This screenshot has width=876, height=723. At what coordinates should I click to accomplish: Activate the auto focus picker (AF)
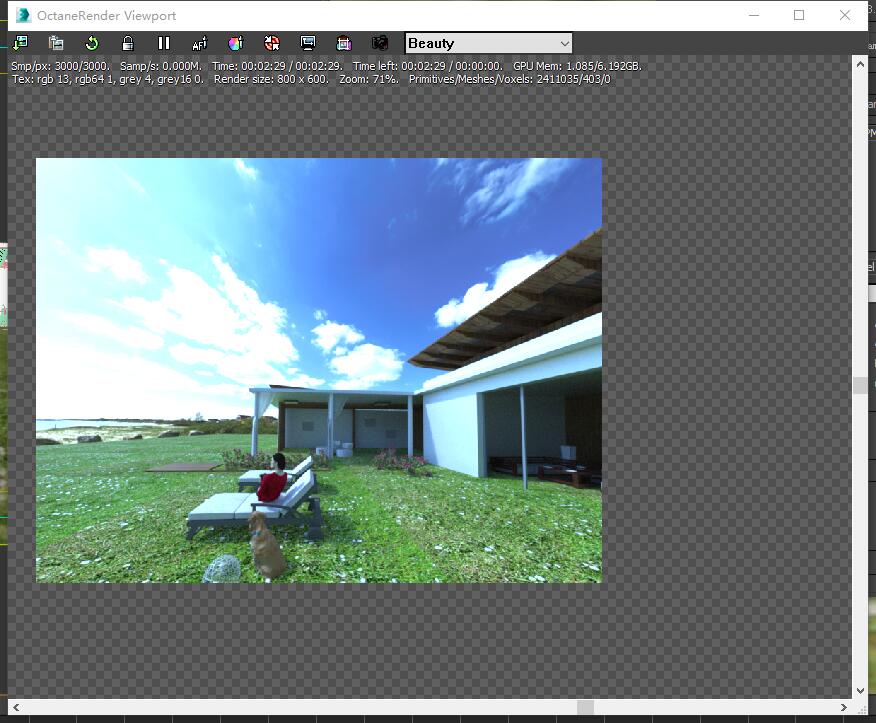(199, 43)
